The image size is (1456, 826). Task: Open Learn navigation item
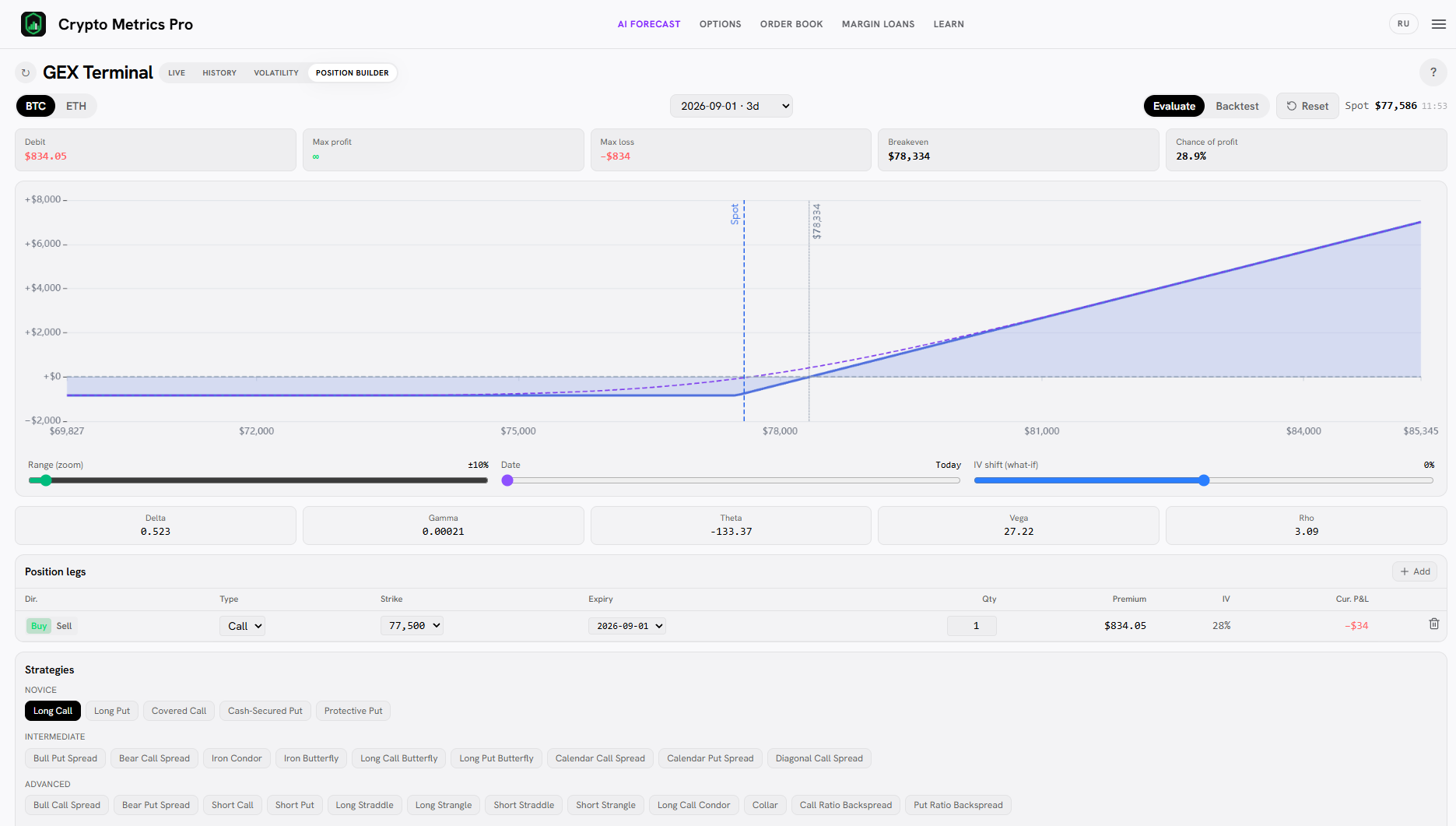tap(949, 24)
